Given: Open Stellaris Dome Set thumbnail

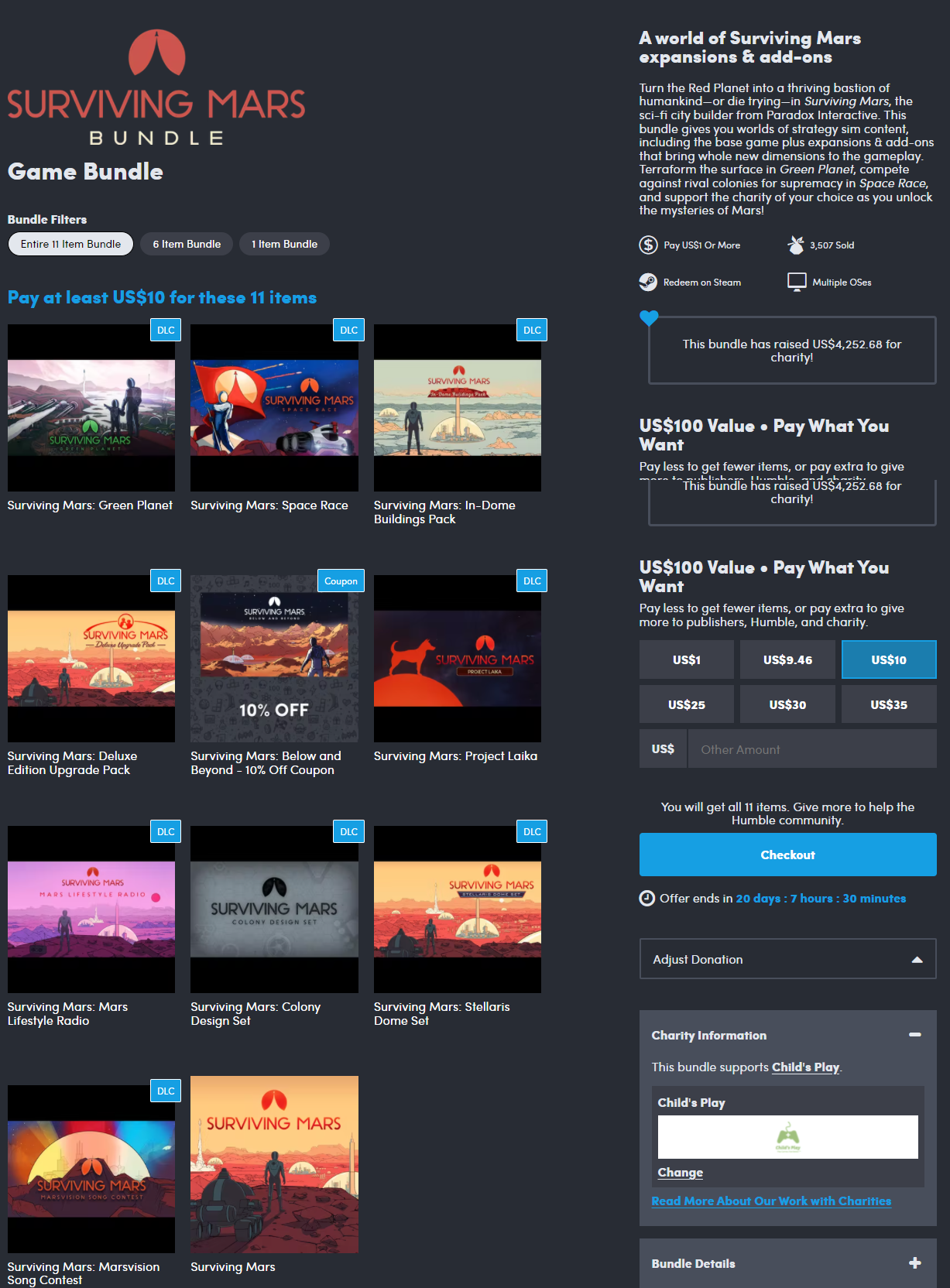Looking at the screenshot, I should click(x=458, y=909).
